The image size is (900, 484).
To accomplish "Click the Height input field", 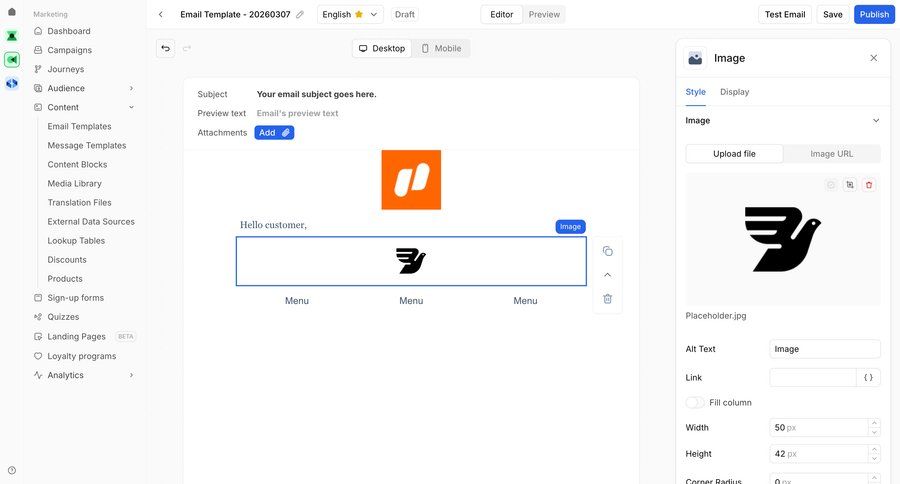I will 819,454.
